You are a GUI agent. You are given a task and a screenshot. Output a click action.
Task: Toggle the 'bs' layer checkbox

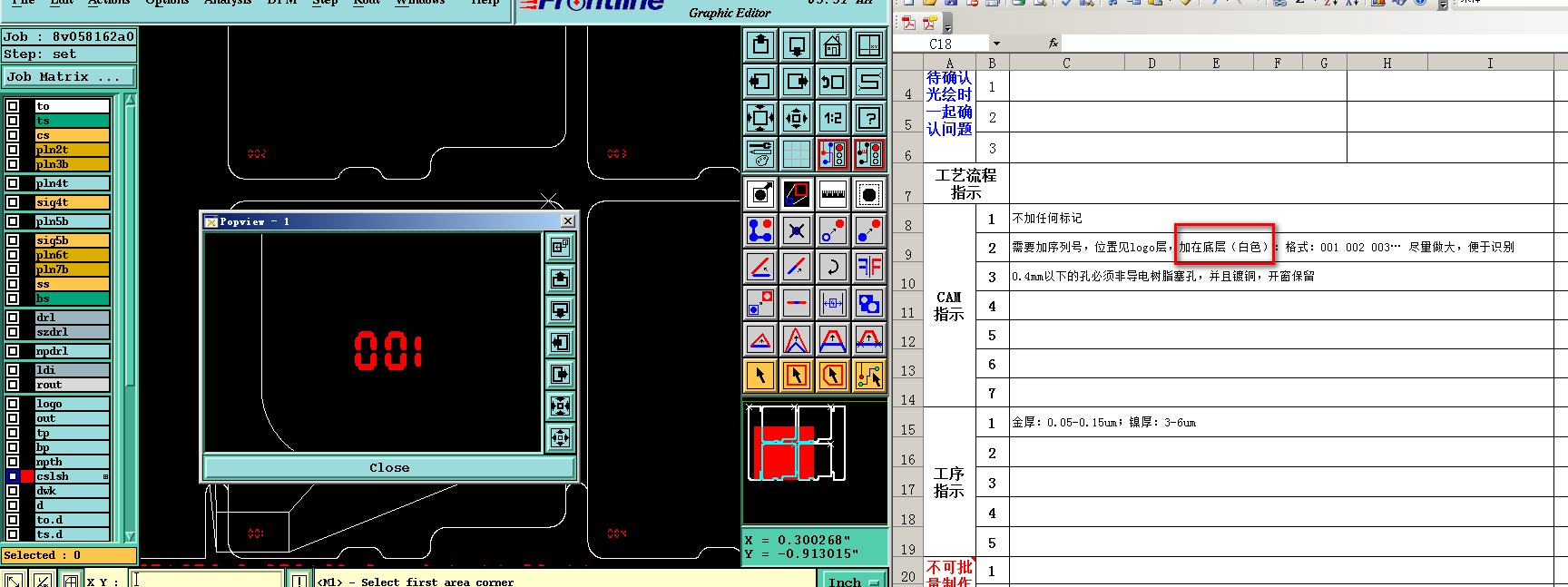point(13,298)
